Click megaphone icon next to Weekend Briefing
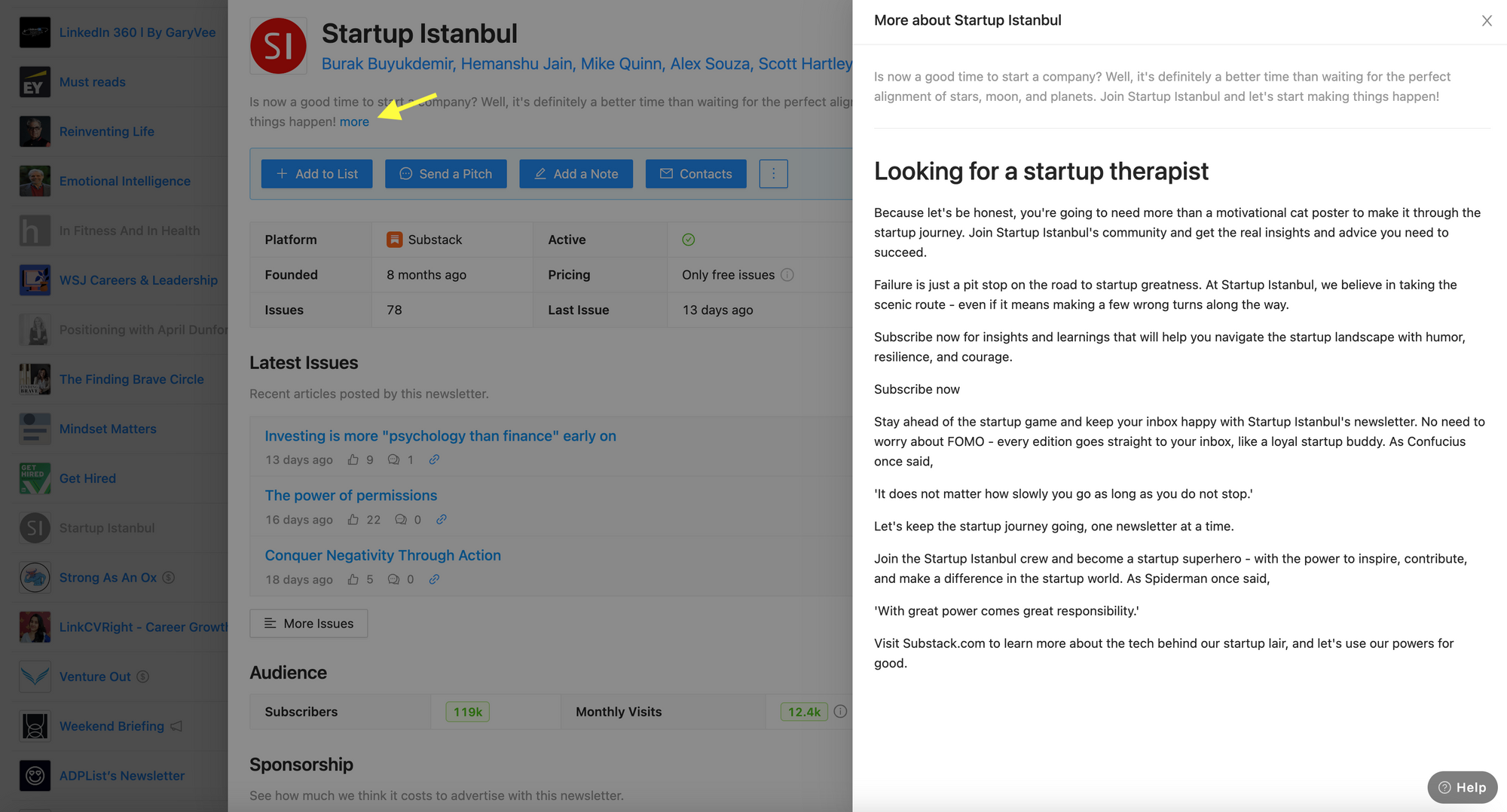Viewport: 1507px width, 812px height. [176, 726]
